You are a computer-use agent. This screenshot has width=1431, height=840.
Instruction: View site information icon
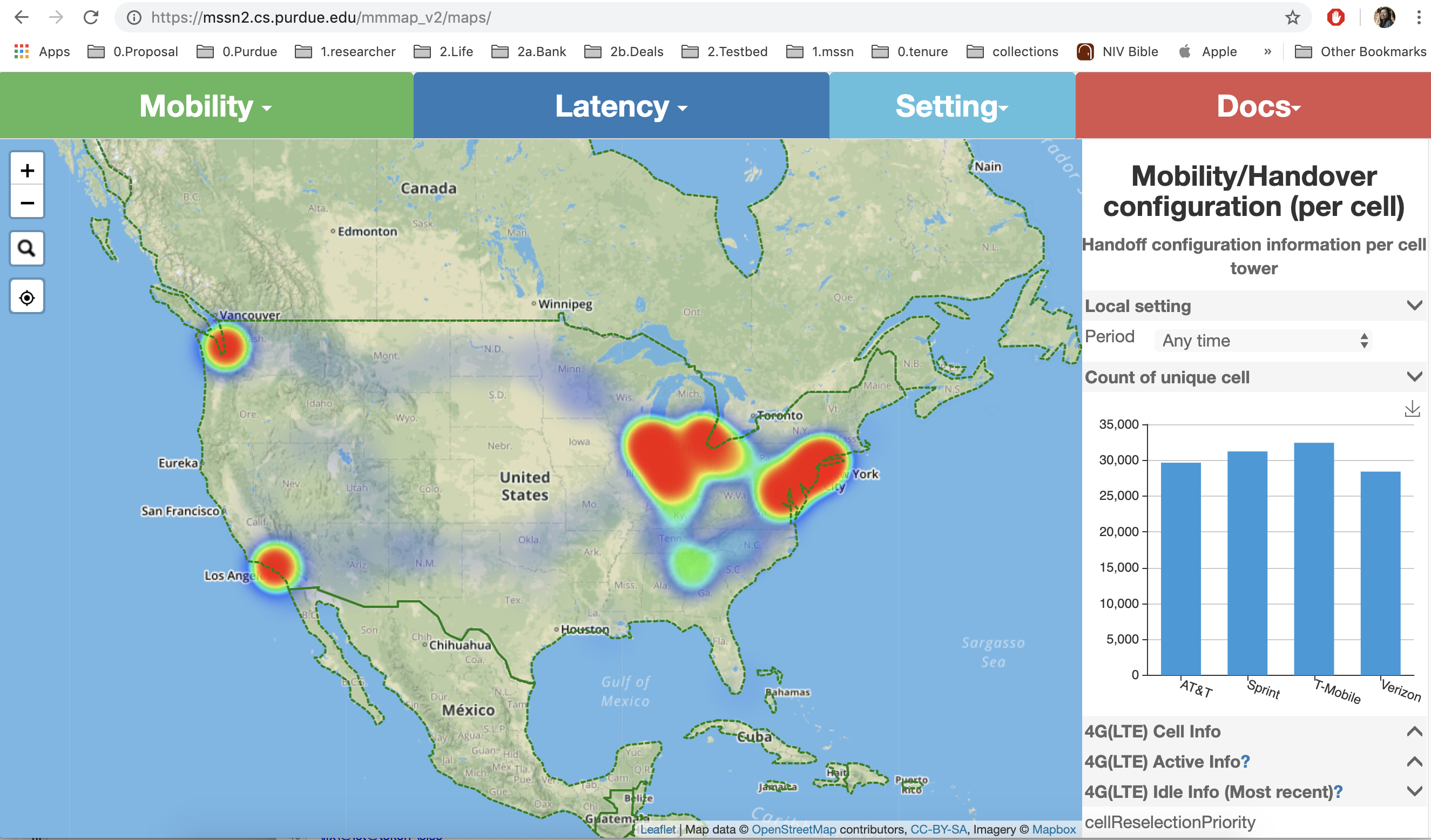pos(134,18)
